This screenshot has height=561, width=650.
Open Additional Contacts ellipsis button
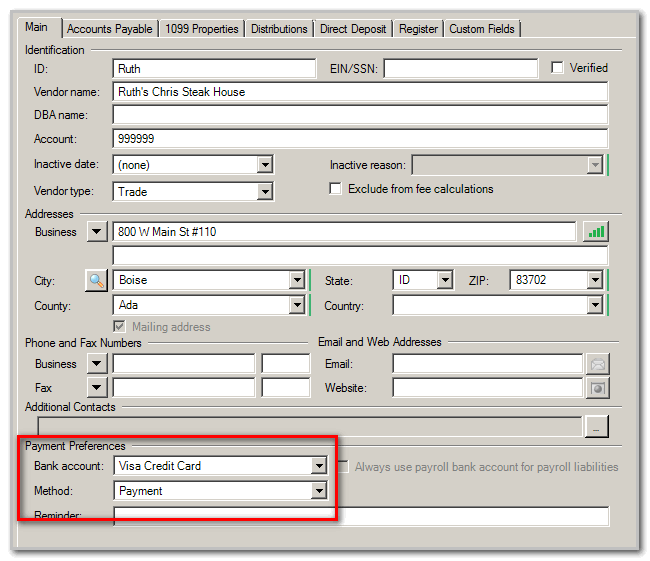[596, 427]
